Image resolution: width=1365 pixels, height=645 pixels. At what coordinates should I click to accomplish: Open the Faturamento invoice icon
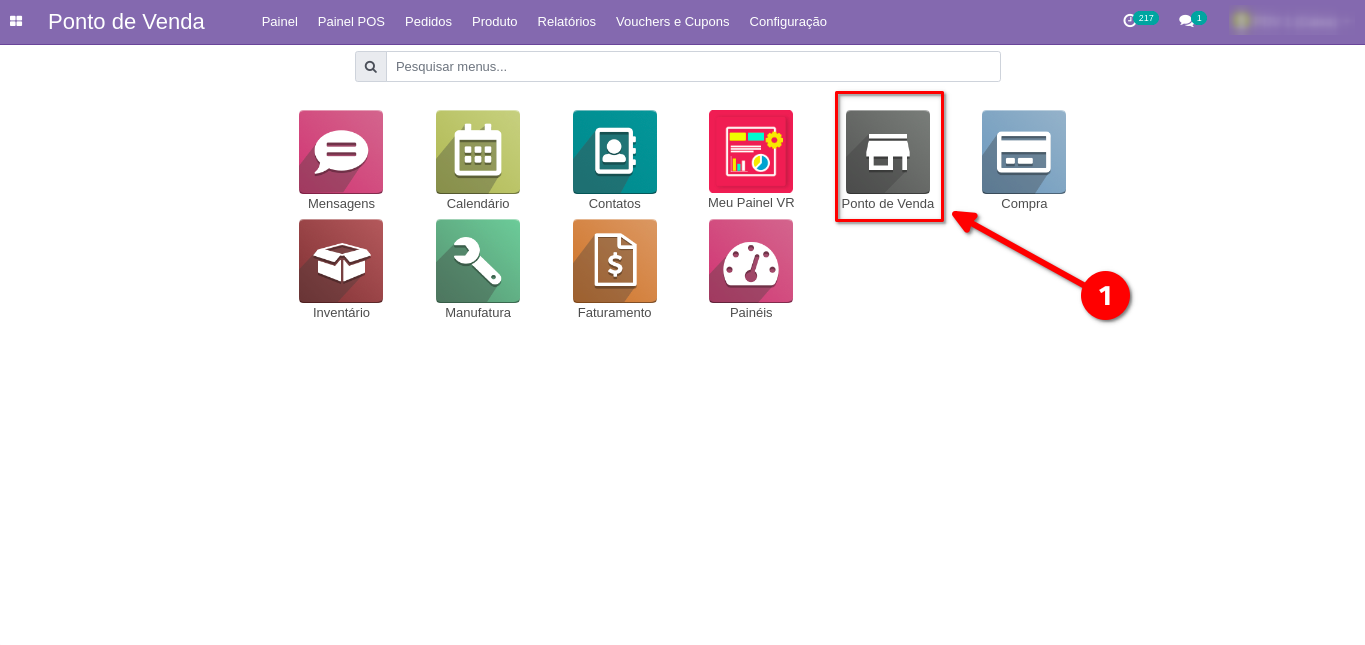click(x=614, y=261)
